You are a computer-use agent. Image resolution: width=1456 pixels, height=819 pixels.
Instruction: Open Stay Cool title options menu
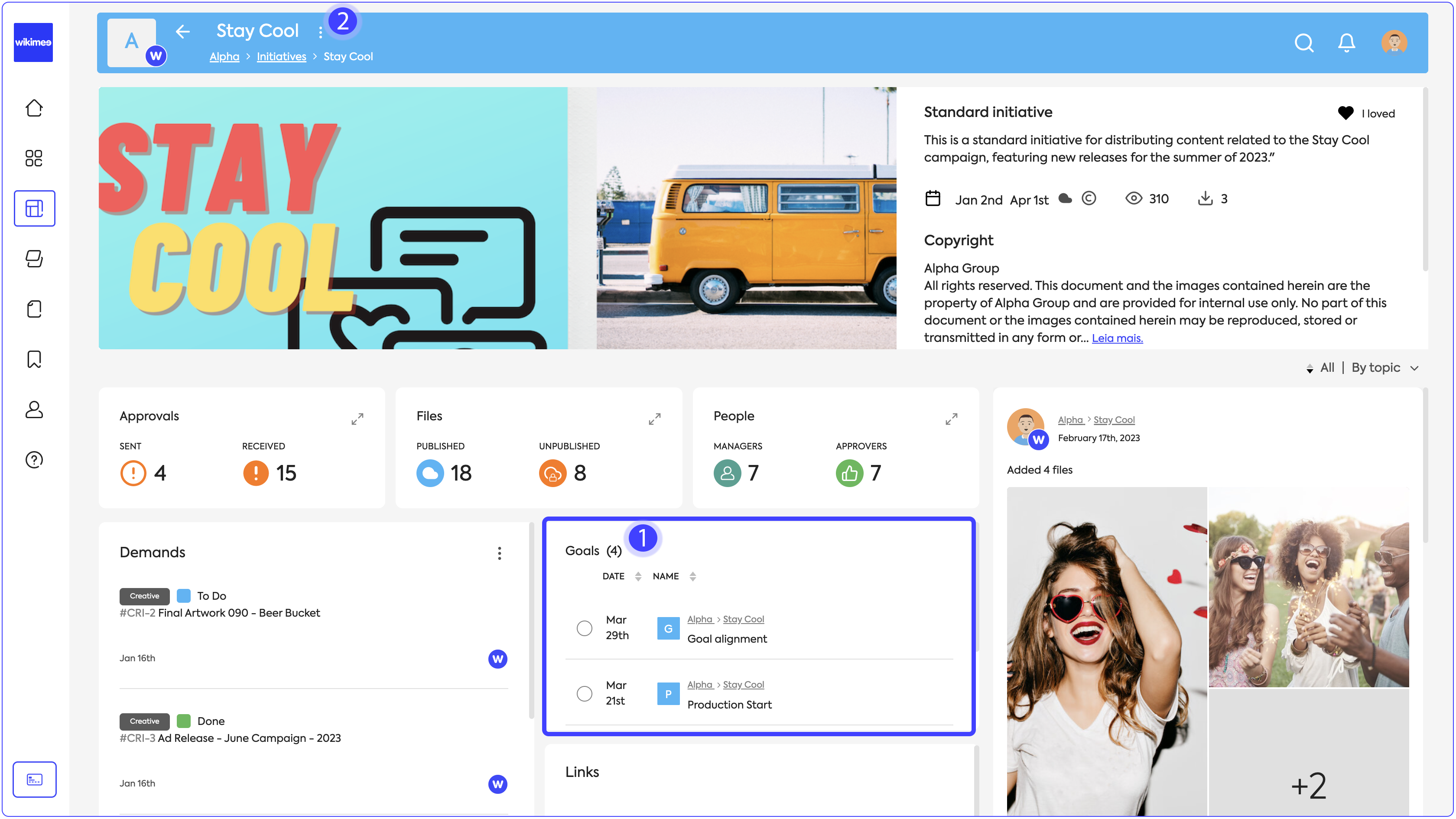(321, 33)
